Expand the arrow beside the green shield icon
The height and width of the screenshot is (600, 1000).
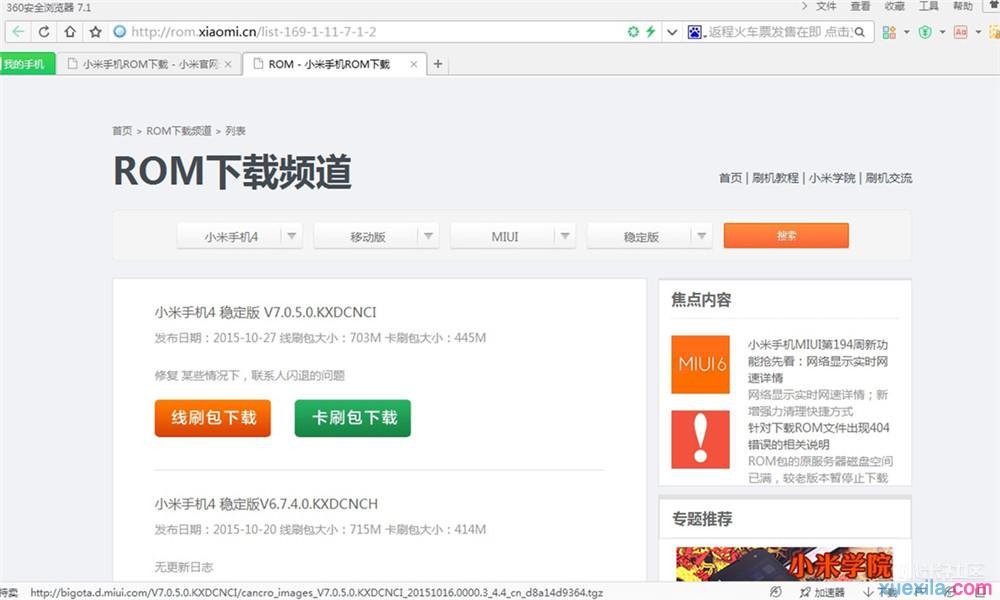(x=942, y=32)
